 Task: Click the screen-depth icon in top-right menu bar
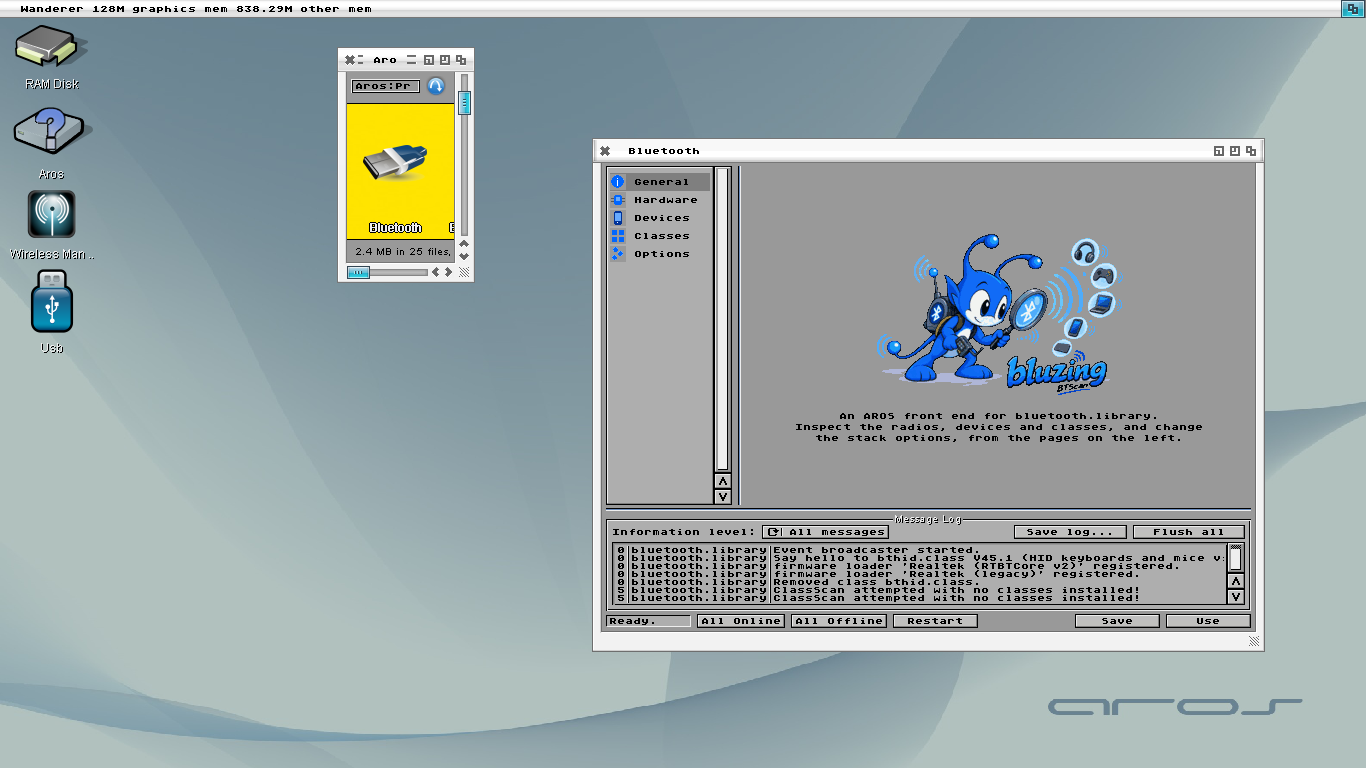click(1351, 9)
